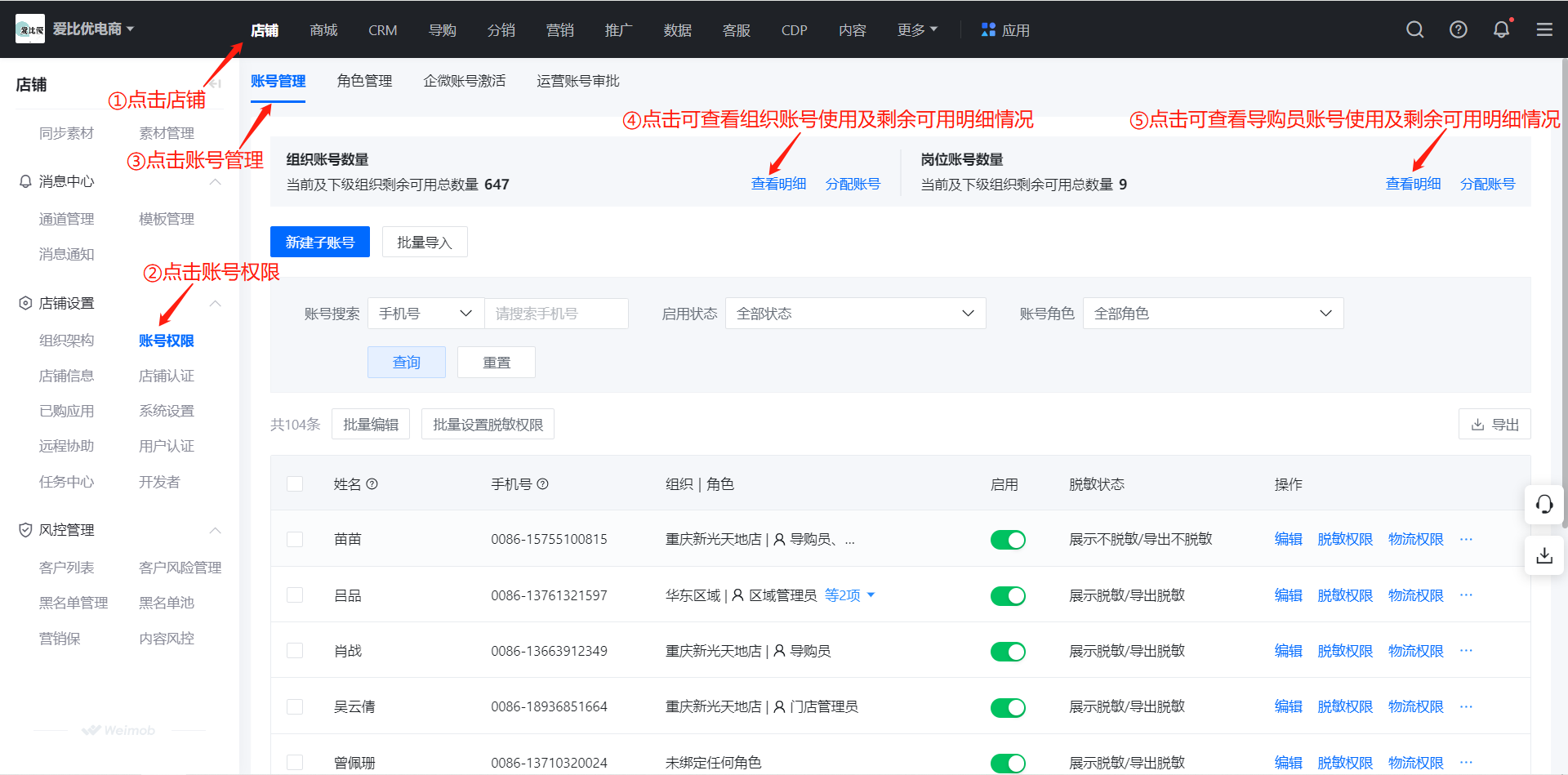1568x775 pixels.
Task: Open the 数据 top menu
Action: coord(677,30)
